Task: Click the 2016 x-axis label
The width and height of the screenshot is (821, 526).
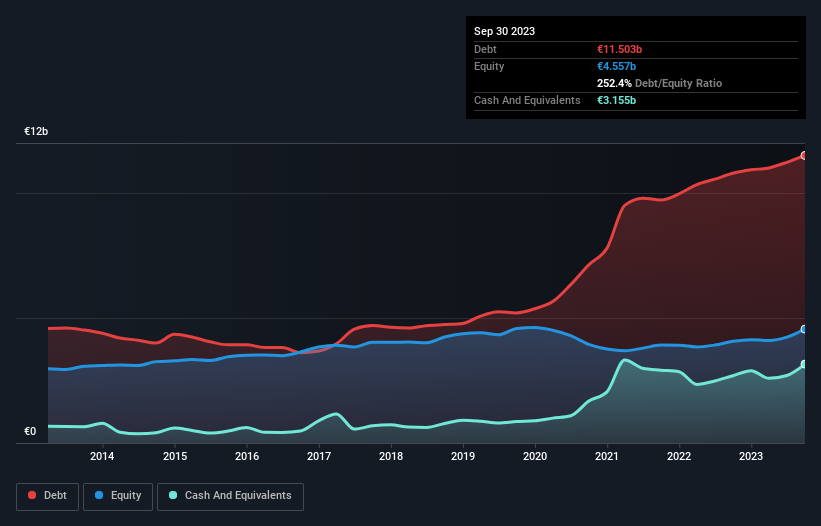Action: (247, 456)
